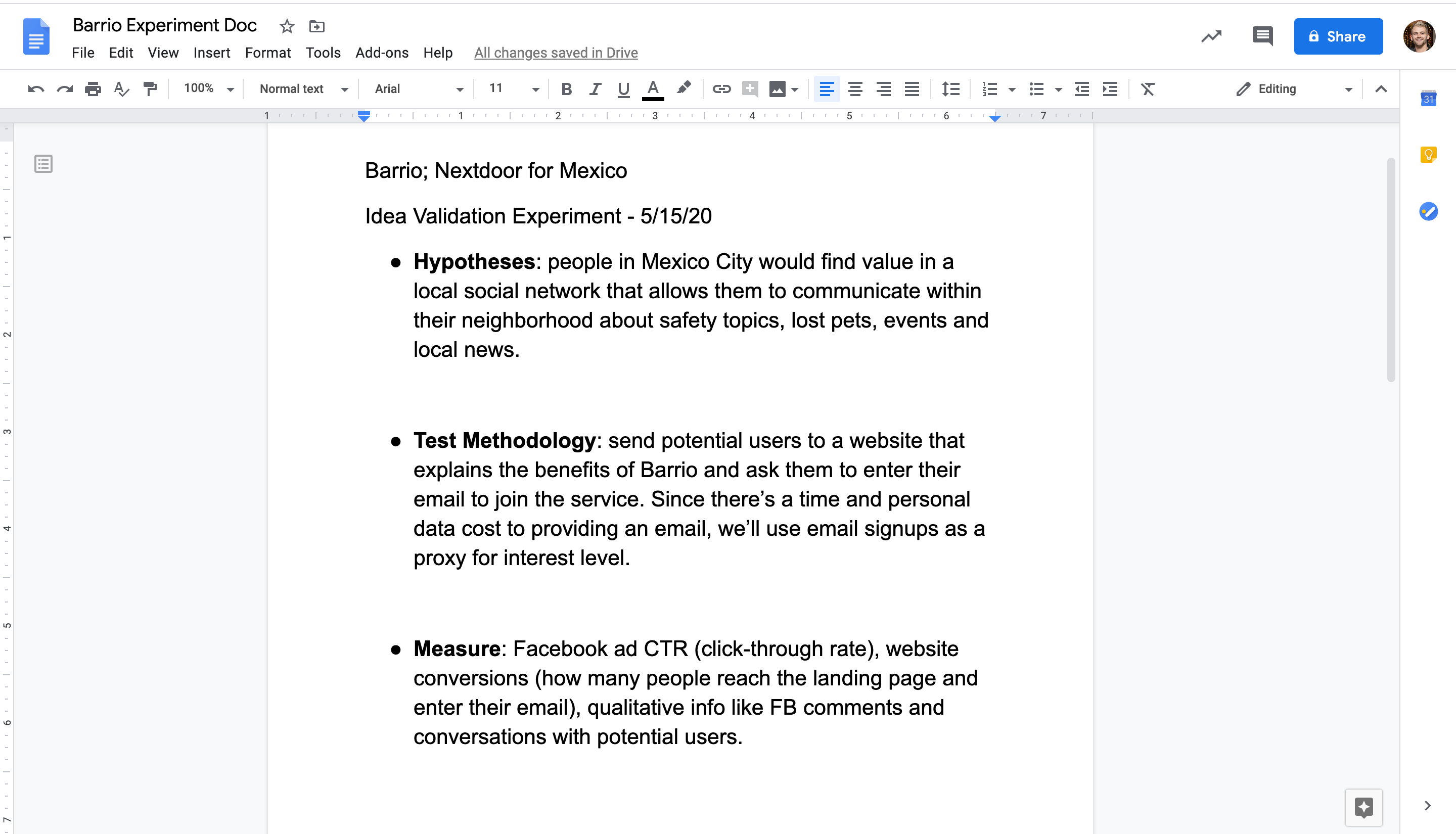Open the Google Keep sidebar icon
Screen dimensions: 1456x834
1428,155
